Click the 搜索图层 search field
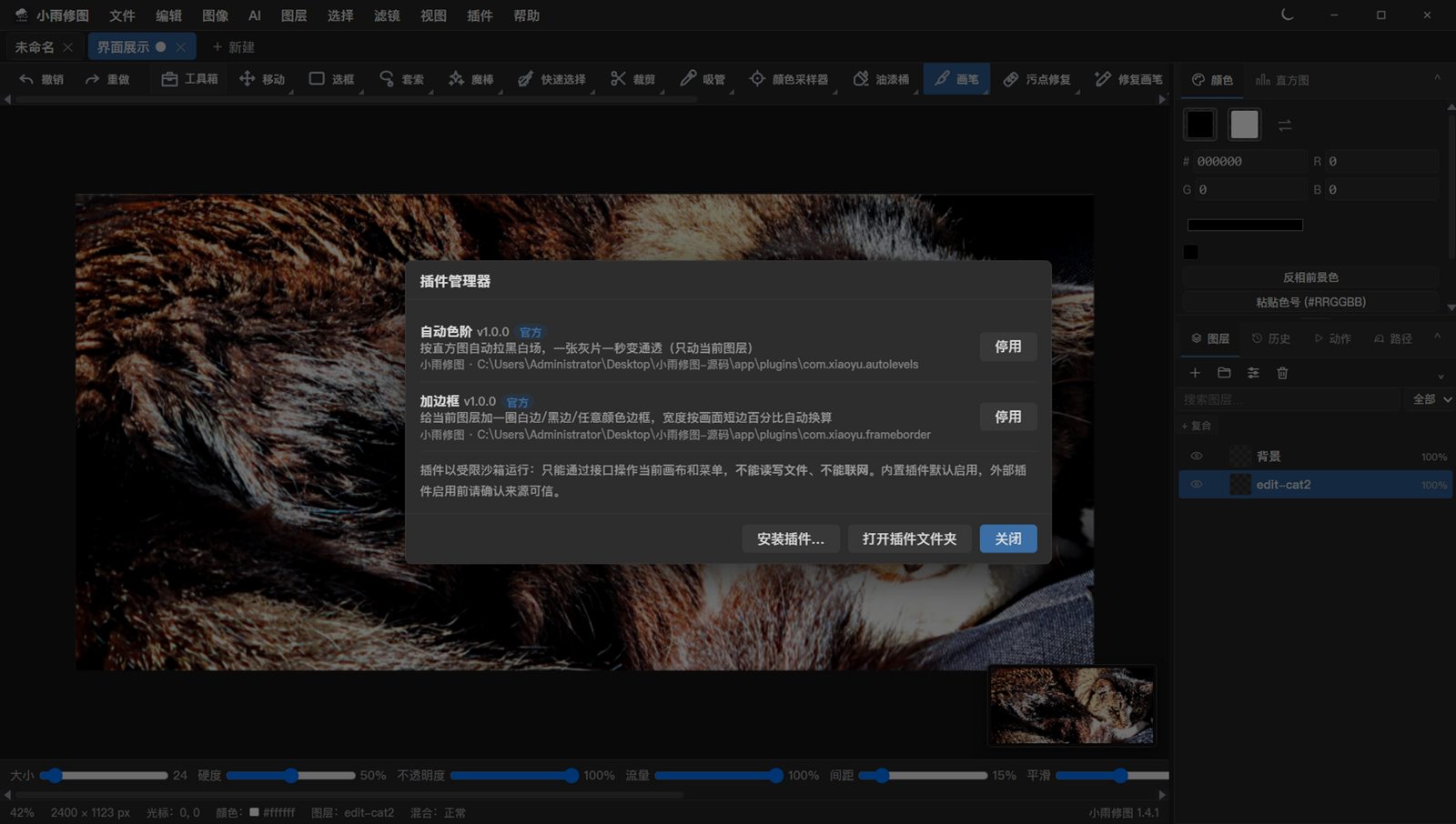1456x824 pixels. pos(1289,399)
